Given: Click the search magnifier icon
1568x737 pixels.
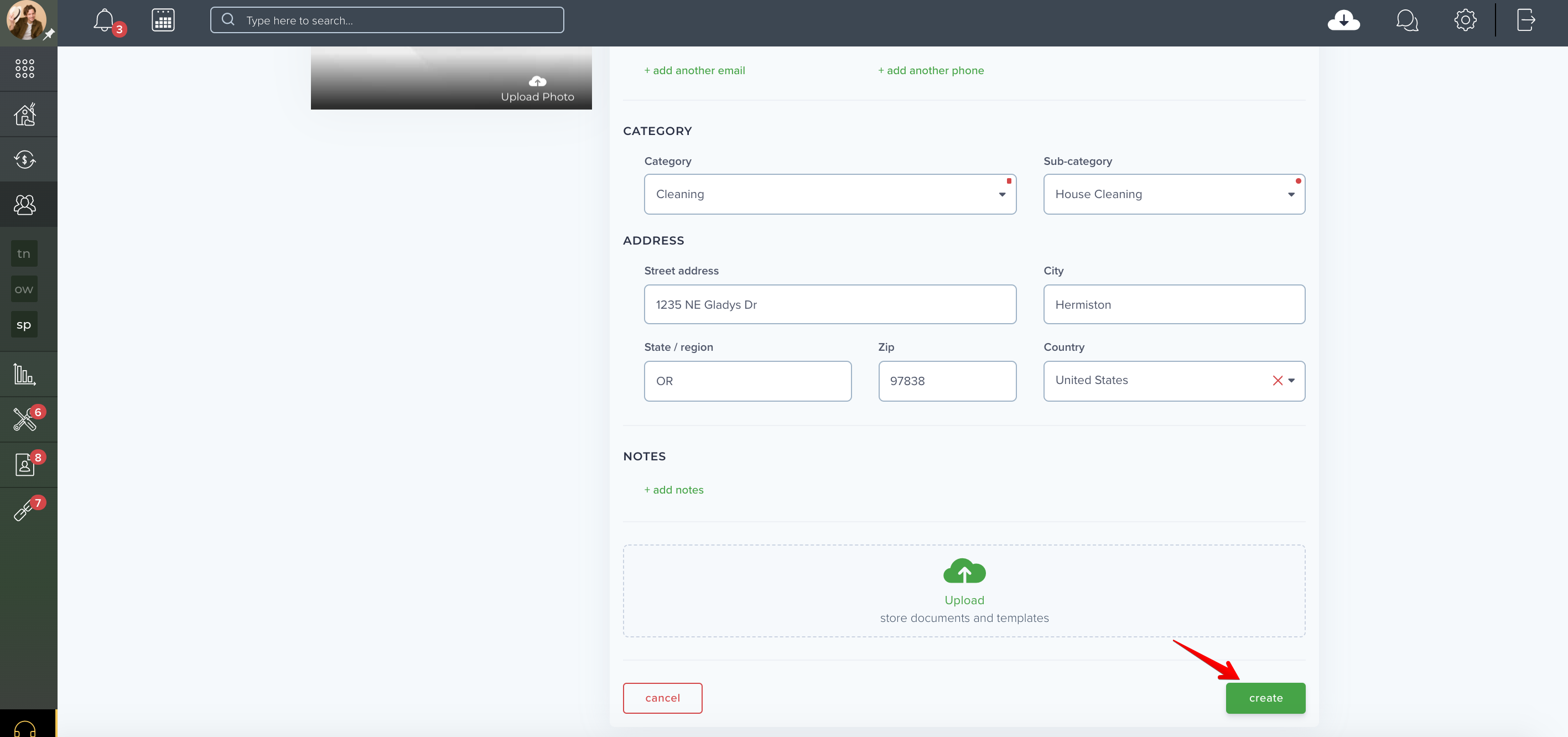Looking at the screenshot, I should coord(229,19).
